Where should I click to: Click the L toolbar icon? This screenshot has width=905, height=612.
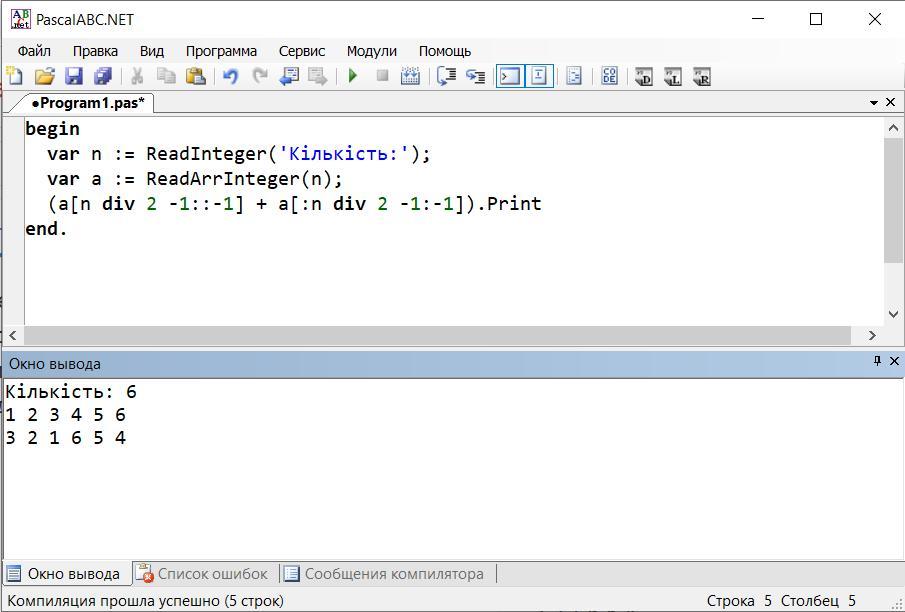673,76
